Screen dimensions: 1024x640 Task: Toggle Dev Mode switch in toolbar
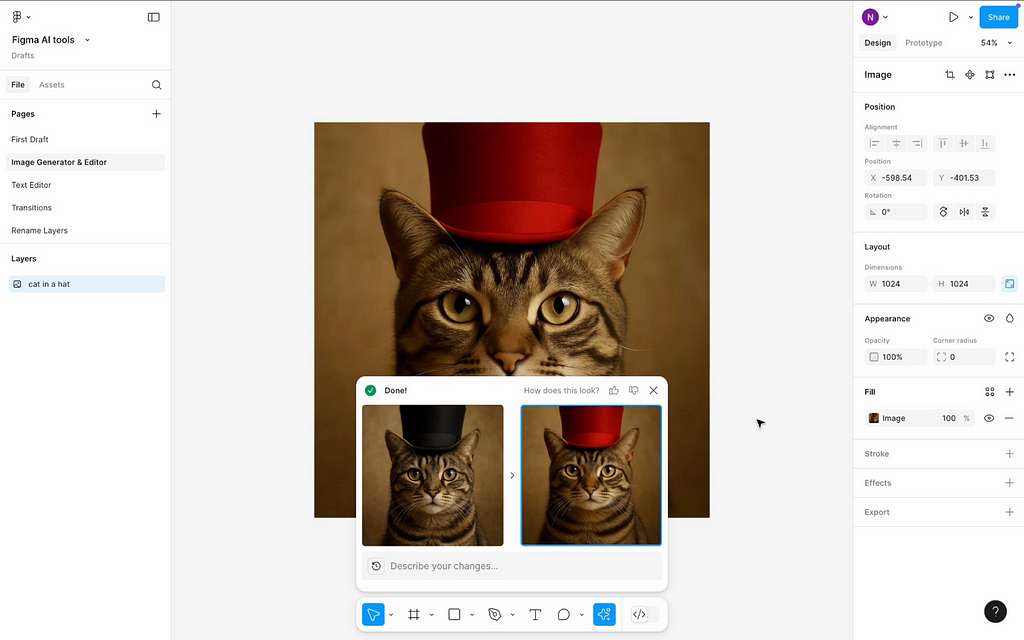pos(645,615)
